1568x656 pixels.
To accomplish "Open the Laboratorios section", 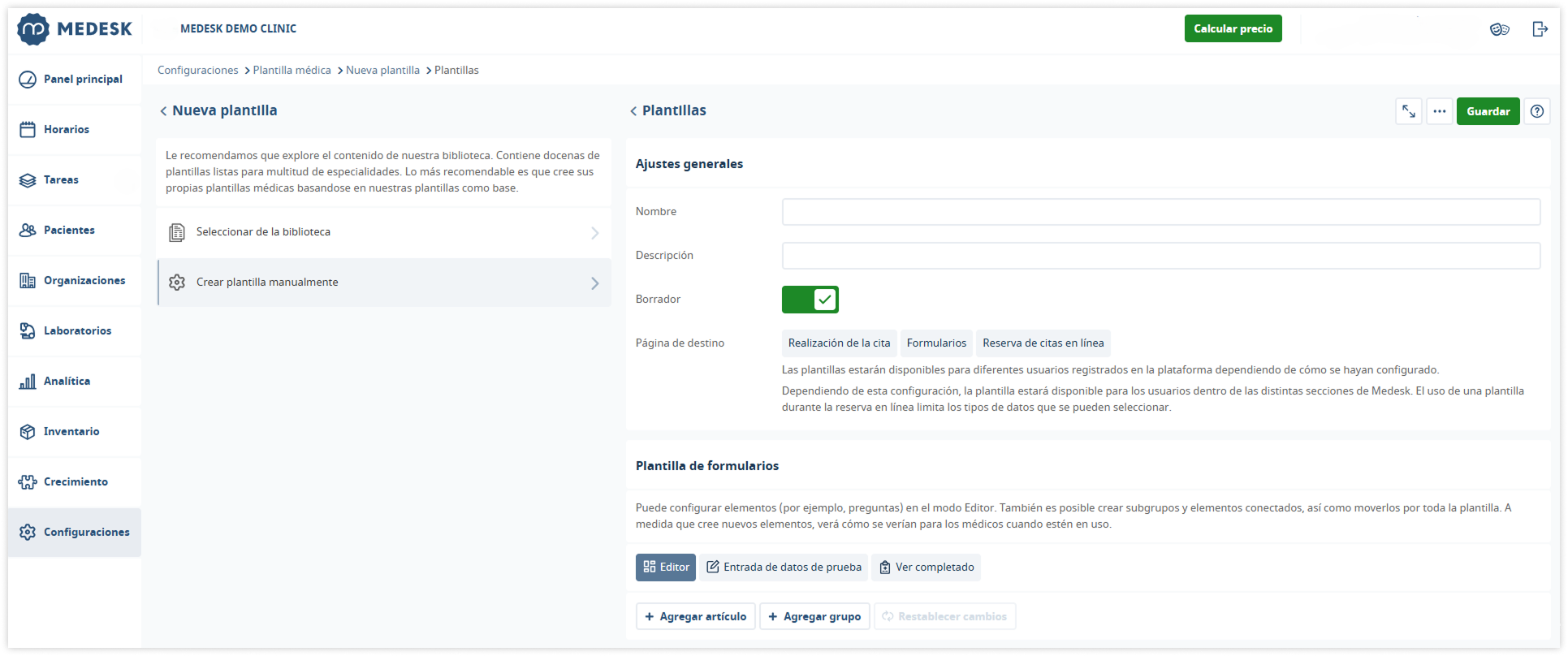I will pos(75,330).
